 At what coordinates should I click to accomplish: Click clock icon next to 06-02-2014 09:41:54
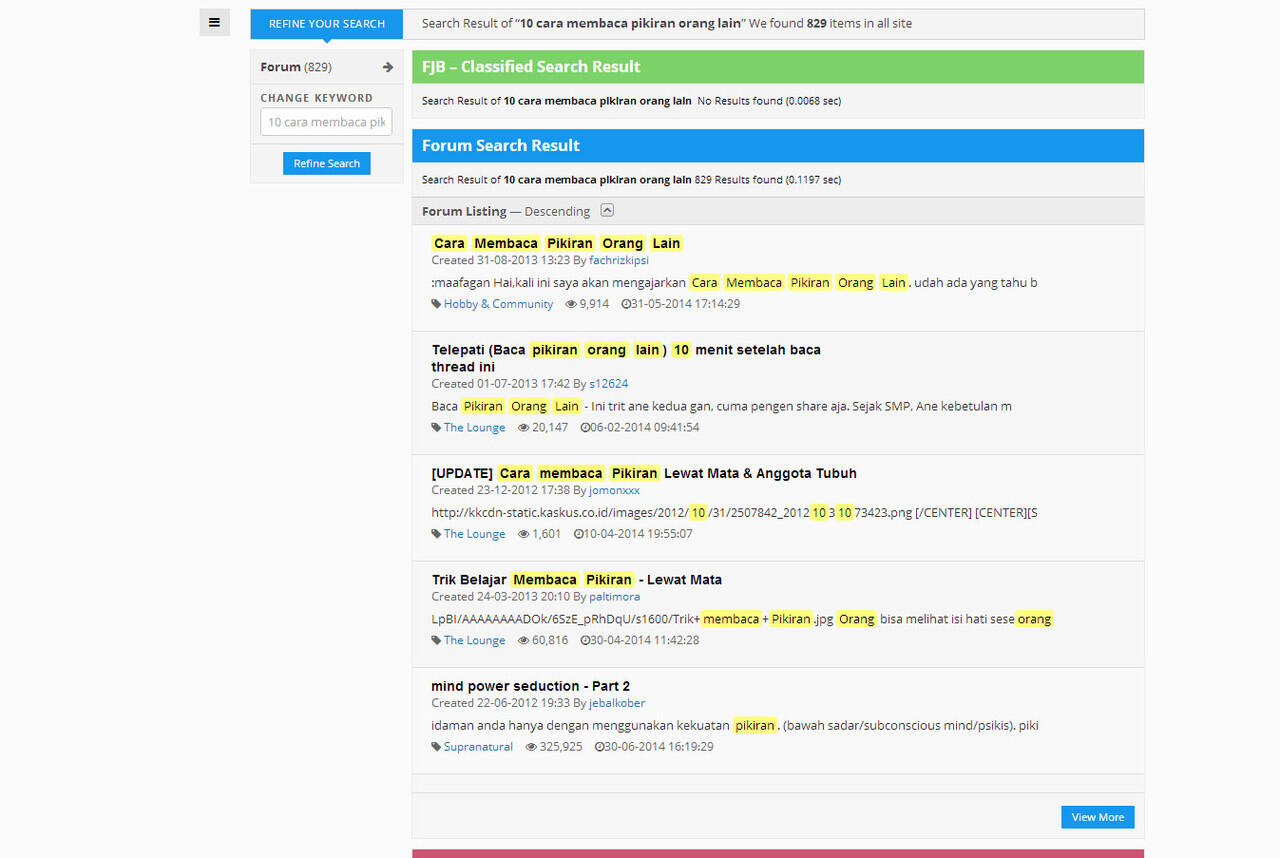pos(585,428)
